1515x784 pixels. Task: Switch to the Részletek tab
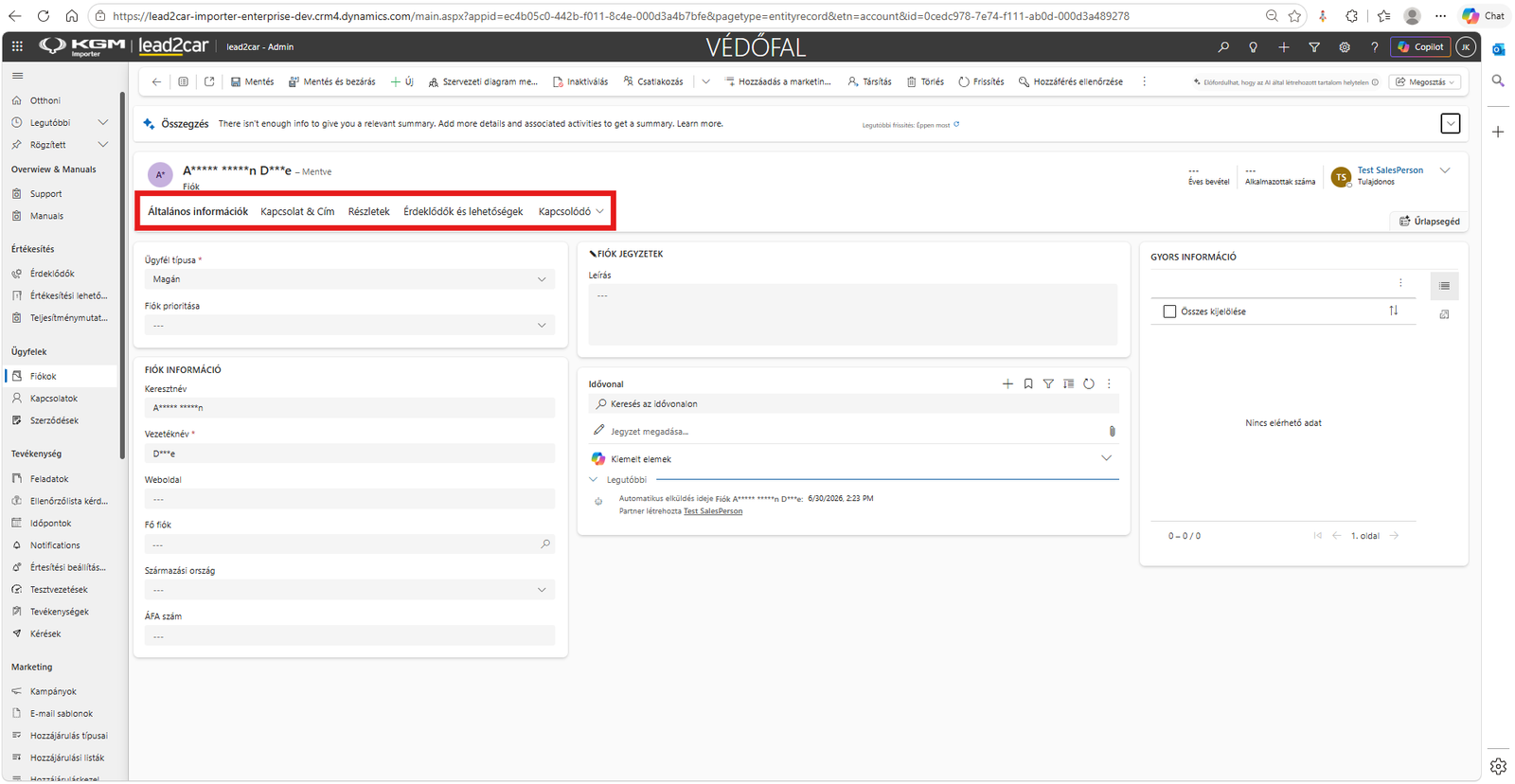[x=368, y=211]
